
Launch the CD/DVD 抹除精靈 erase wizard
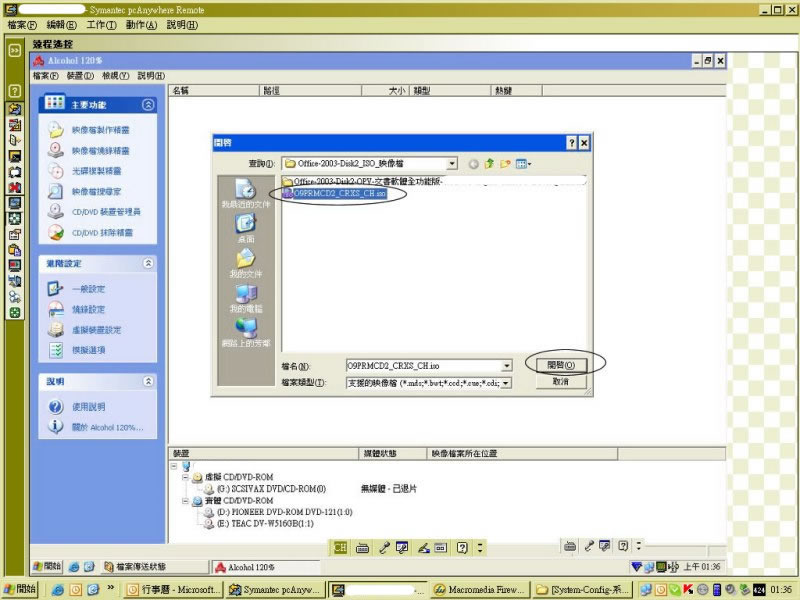point(102,233)
